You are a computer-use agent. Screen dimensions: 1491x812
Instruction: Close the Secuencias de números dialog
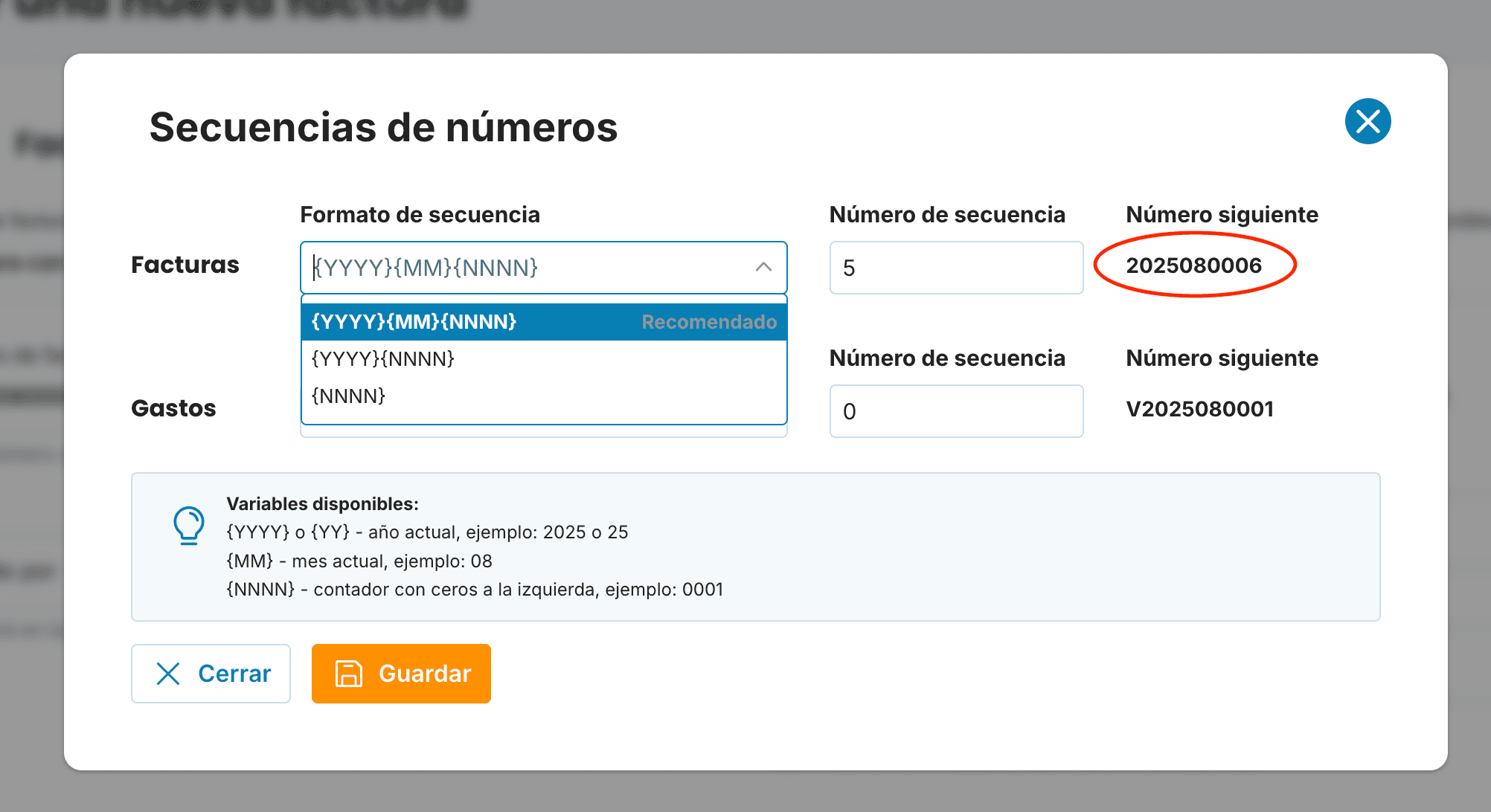tap(1367, 121)
